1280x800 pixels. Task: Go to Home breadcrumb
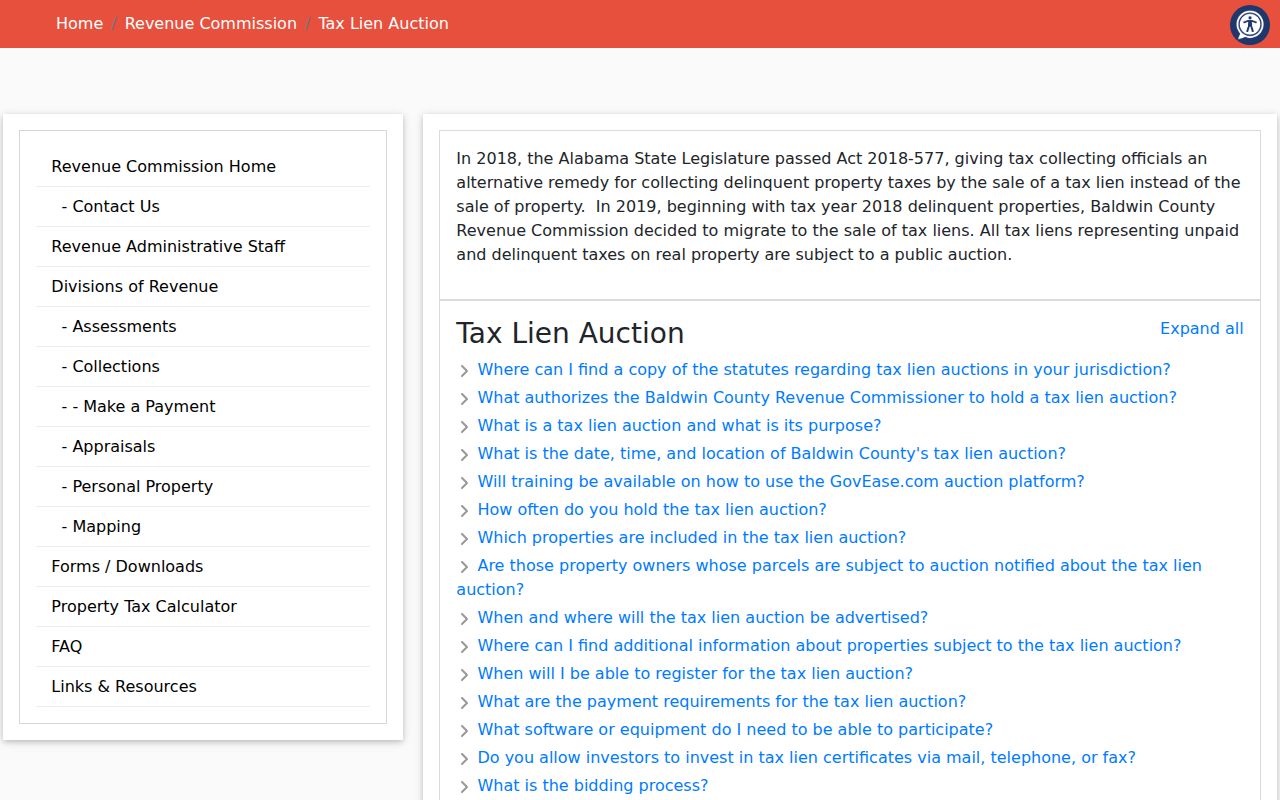click(x=79, y=23)
